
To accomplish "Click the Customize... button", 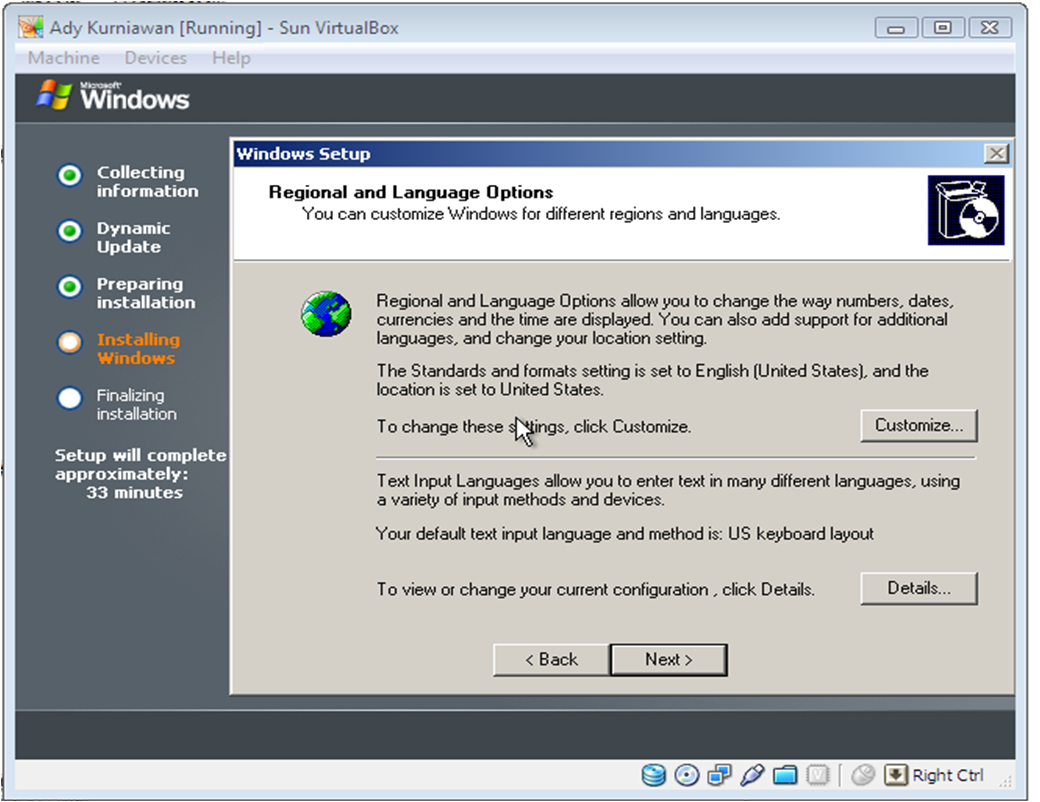I will click(919, 425).
